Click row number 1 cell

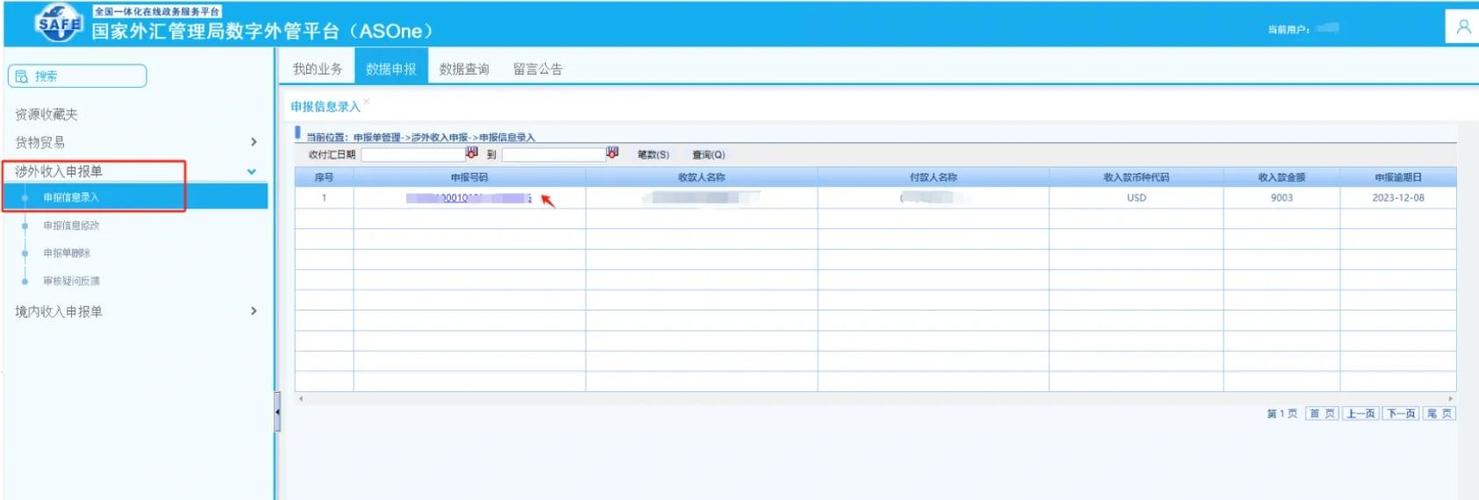(x=324, y=198)
